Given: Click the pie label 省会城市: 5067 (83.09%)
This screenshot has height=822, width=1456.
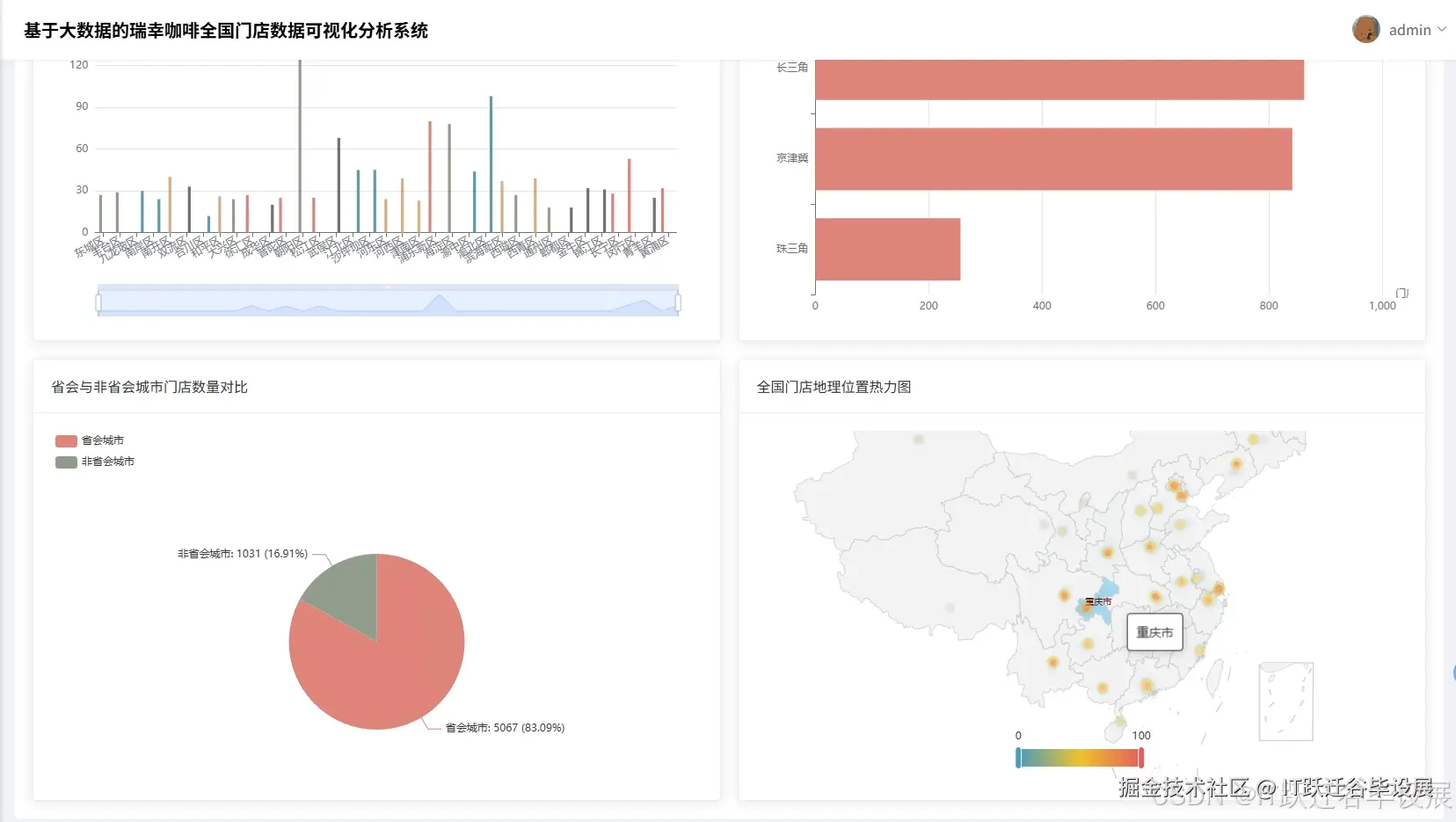Looking at the screenshot, I should click(505, 728).
